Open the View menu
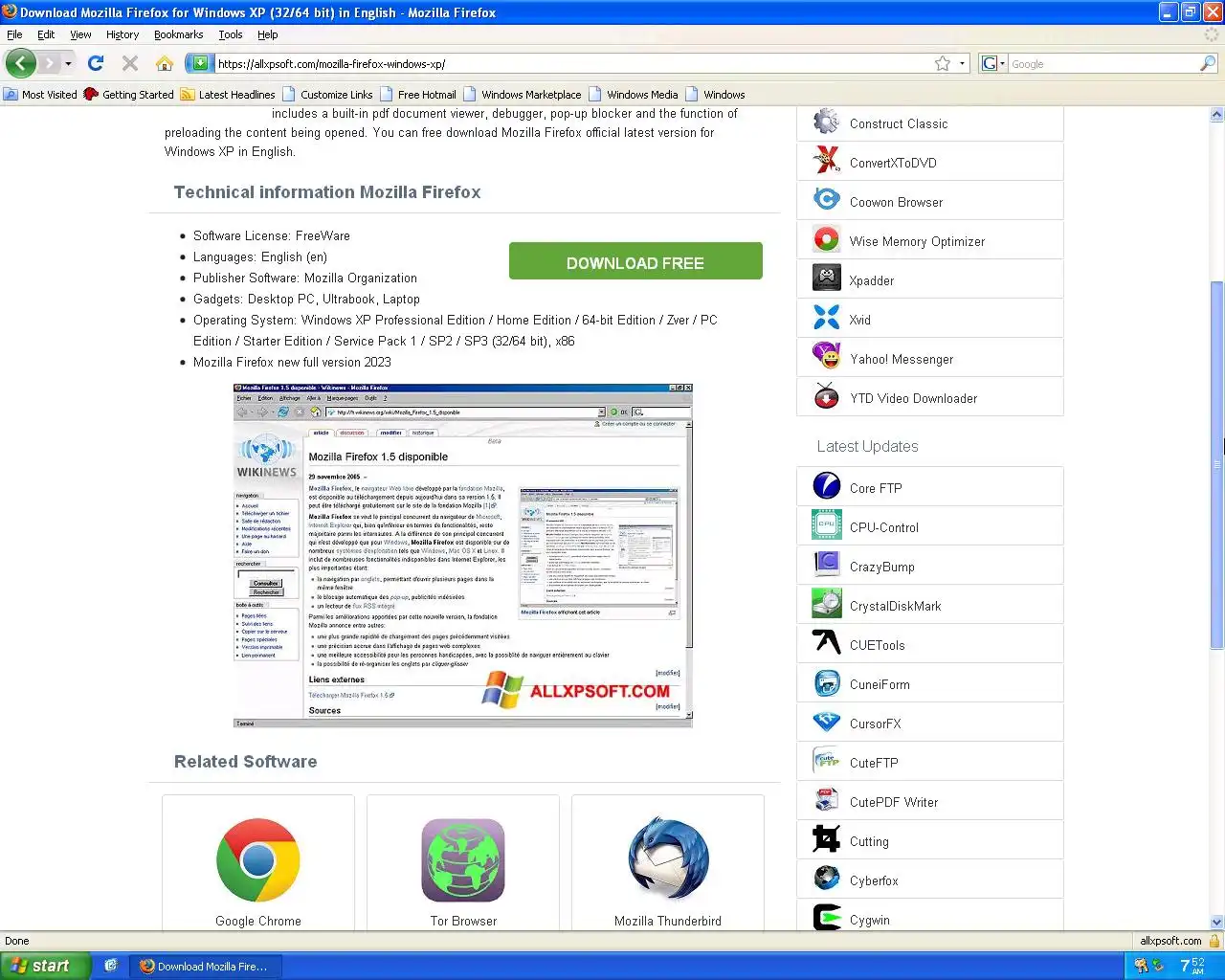 pyautogui.click(x=80, y=34)
